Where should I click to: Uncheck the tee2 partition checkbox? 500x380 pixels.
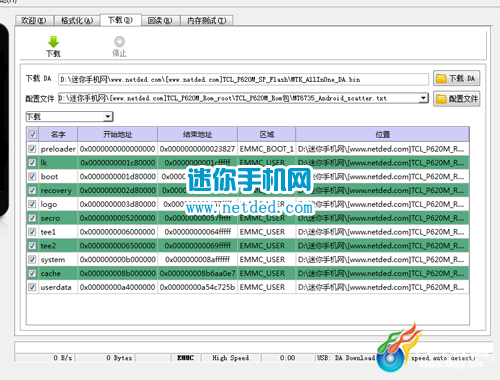tap(32, 246)
